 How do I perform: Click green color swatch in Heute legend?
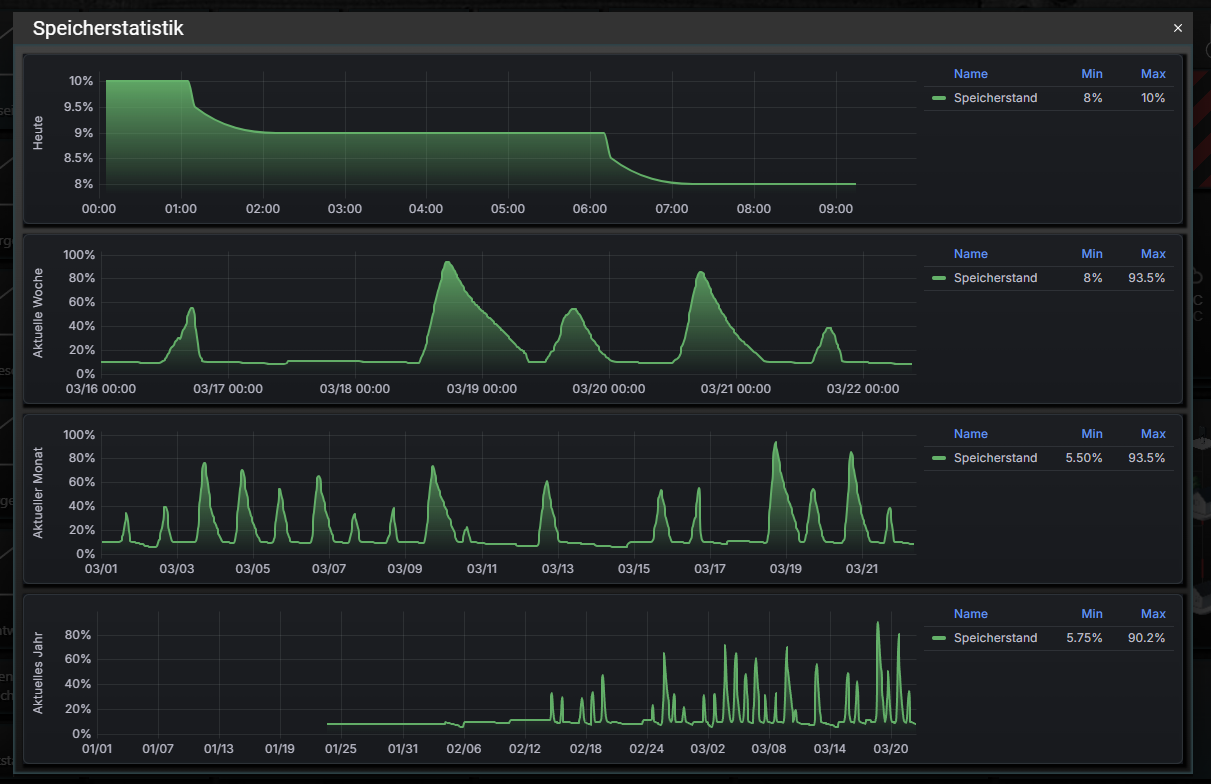(938, 98)
